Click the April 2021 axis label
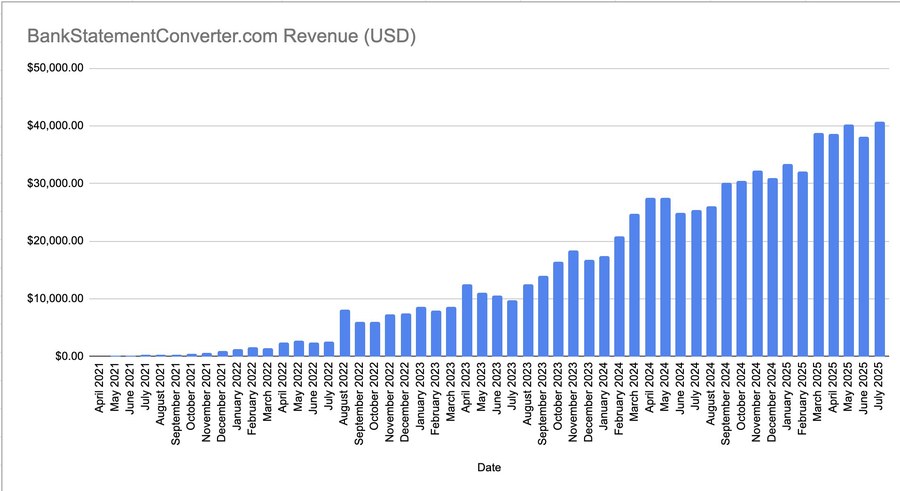 99,388
